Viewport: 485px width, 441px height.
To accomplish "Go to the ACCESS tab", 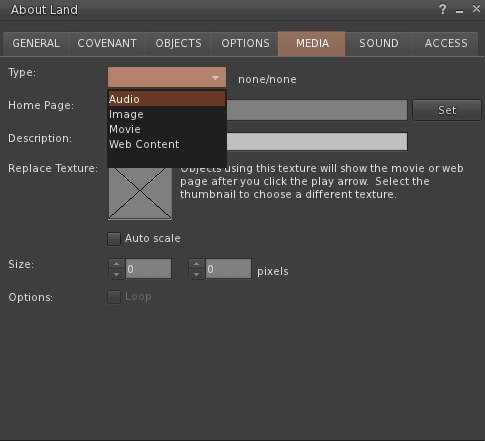I will click(446, 43).
